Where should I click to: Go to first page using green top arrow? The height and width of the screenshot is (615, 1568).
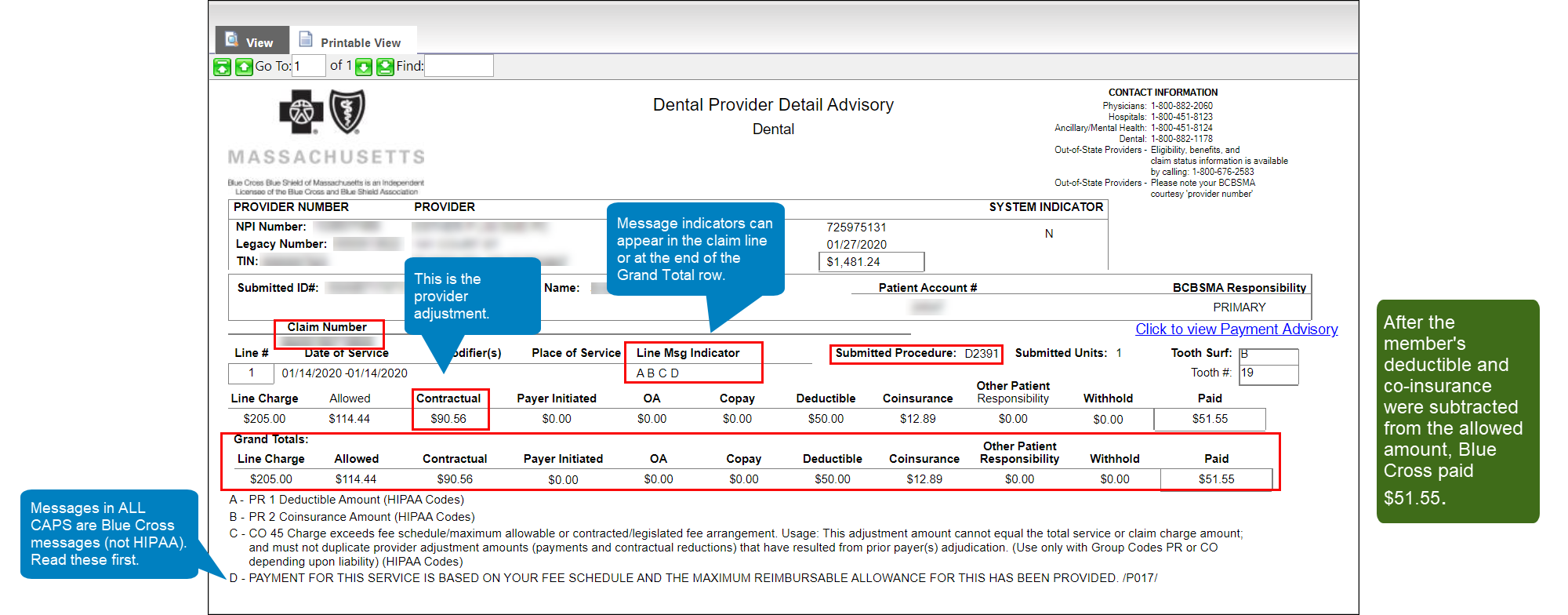223,67
